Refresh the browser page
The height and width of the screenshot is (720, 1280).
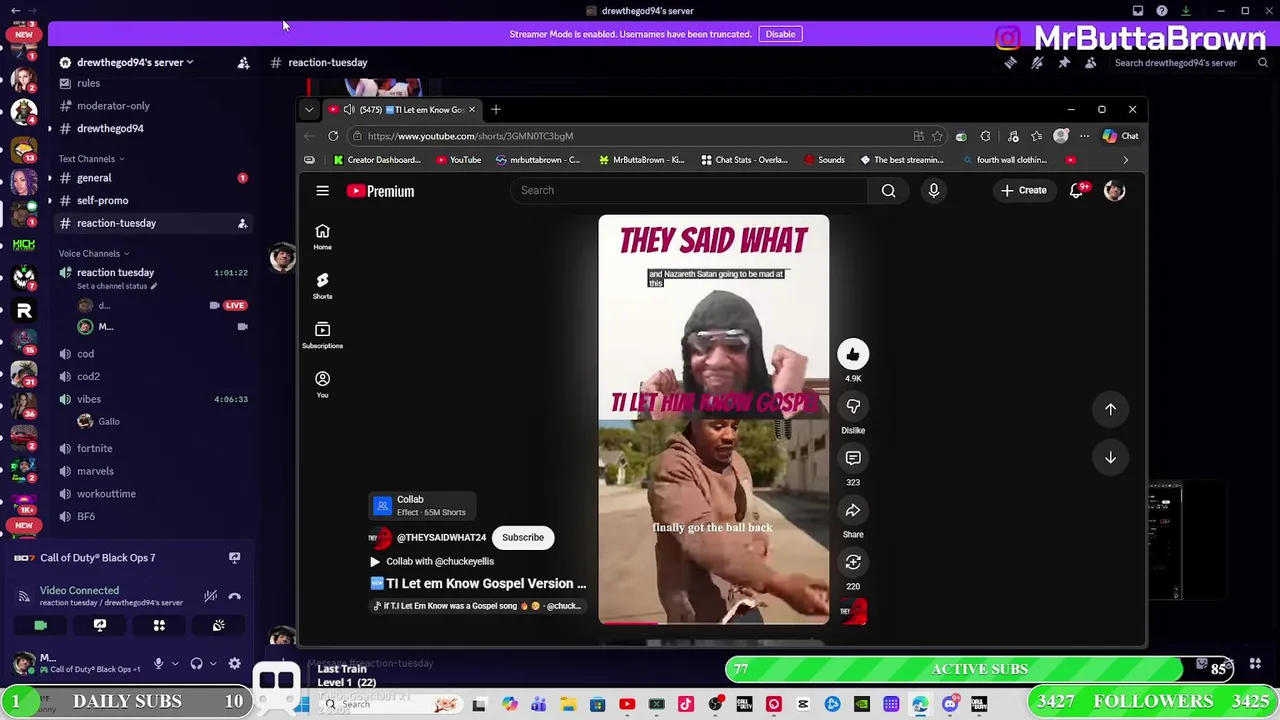tap(333, 136)
